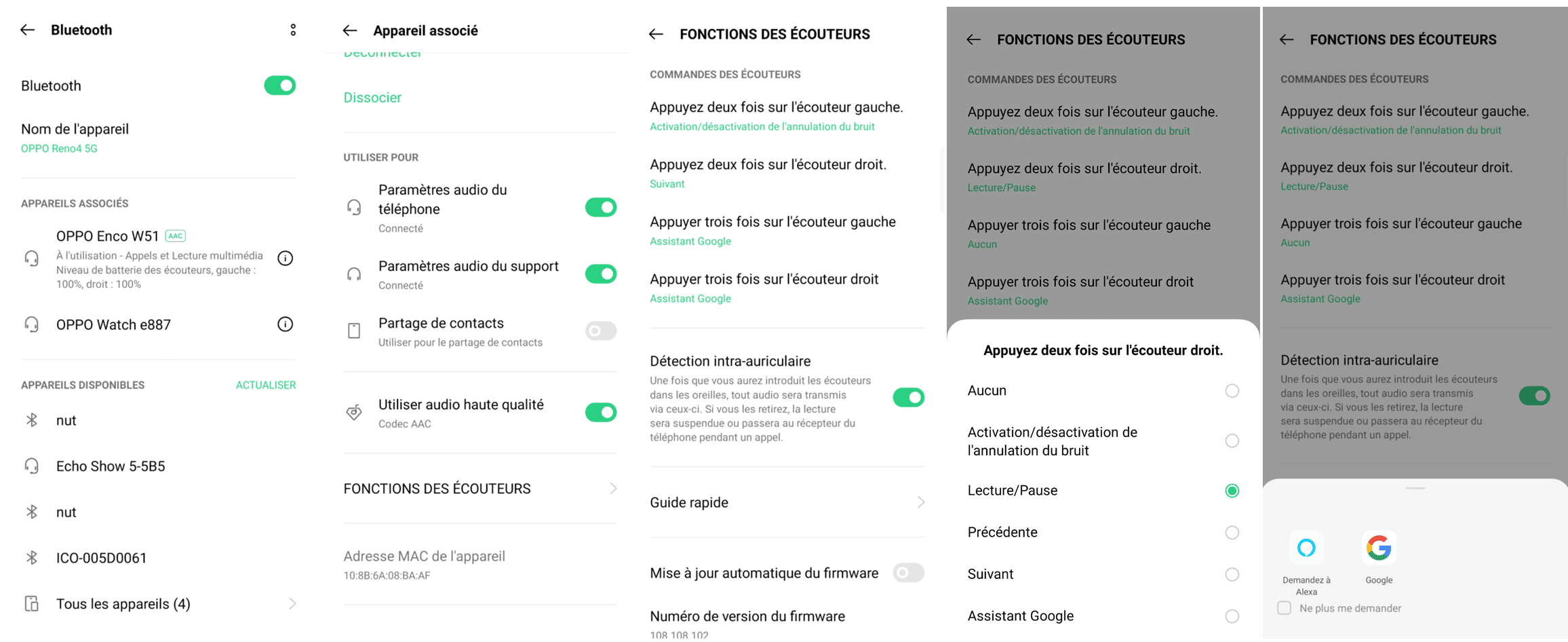Viewport: 1568px width, 642px height.
Task: Go back from the Appareil associé screen
Action: pos(350,31)
